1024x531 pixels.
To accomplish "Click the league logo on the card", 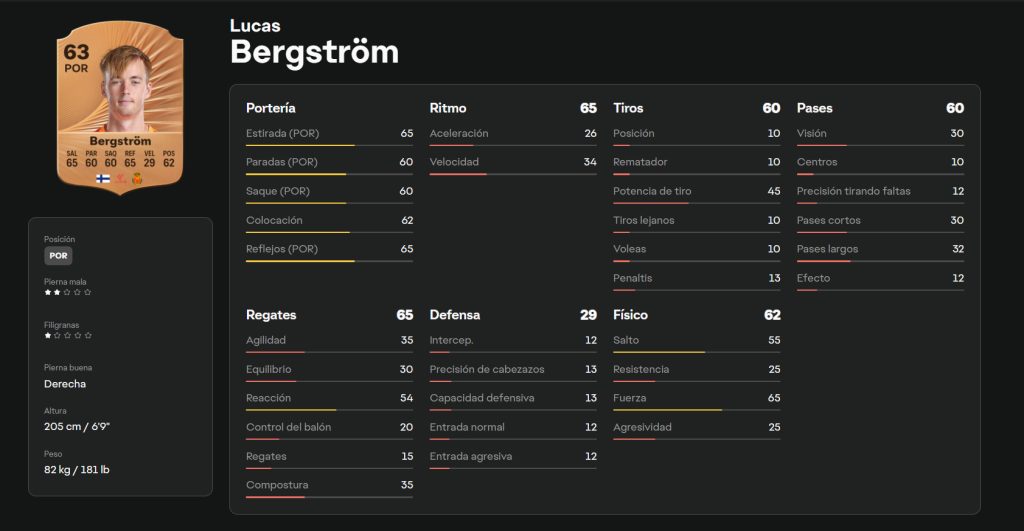I will (120, 178).
